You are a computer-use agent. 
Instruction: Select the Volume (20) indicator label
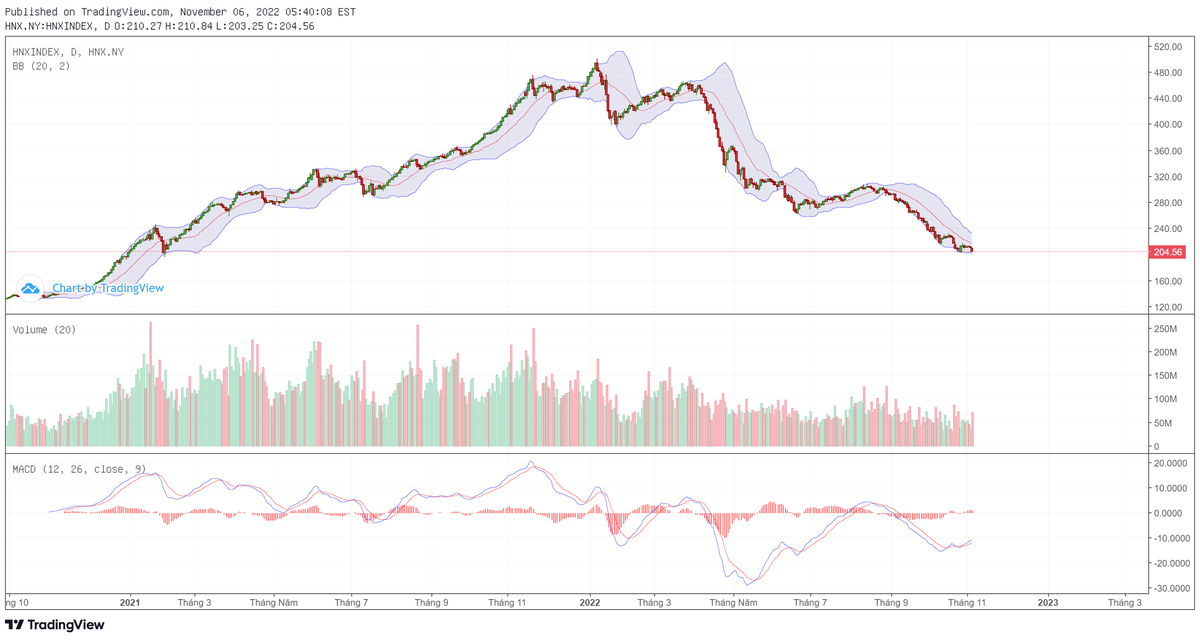click(44, 330)
